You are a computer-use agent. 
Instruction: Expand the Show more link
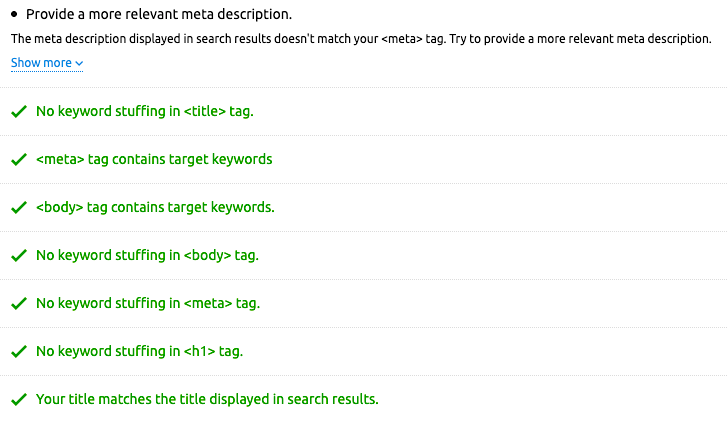coord(41,63)
